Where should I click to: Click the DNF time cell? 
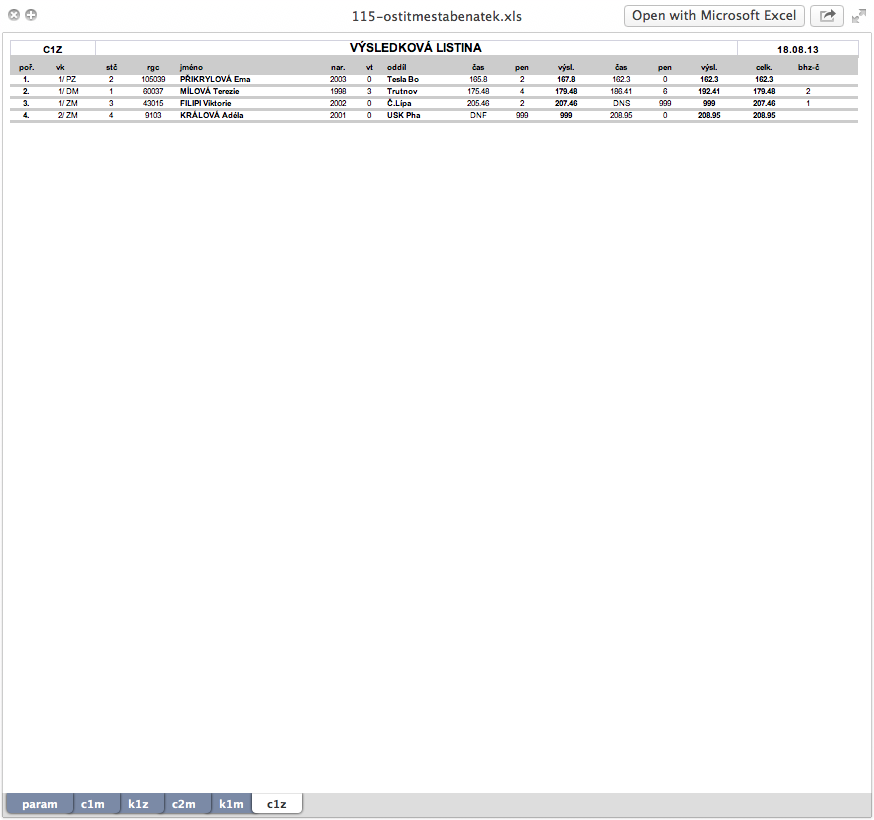pyautogui.click(x=478, y=115)
